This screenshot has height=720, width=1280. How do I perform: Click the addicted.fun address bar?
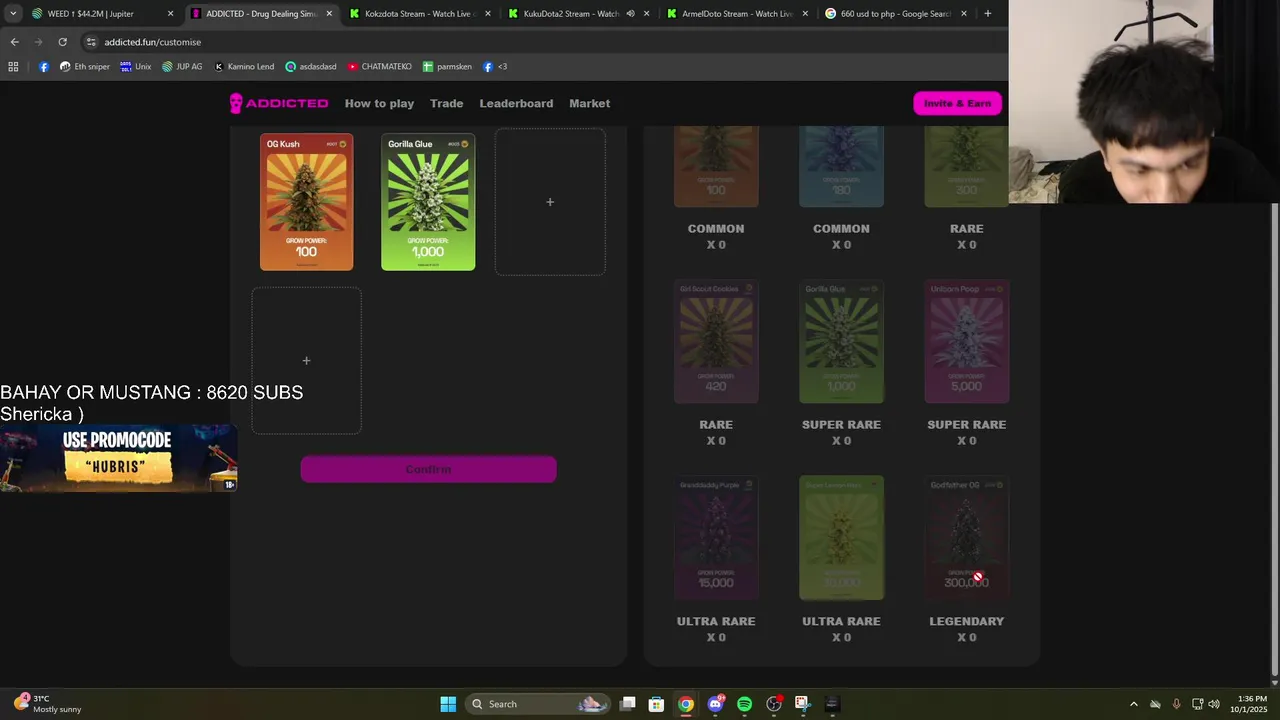540,42
